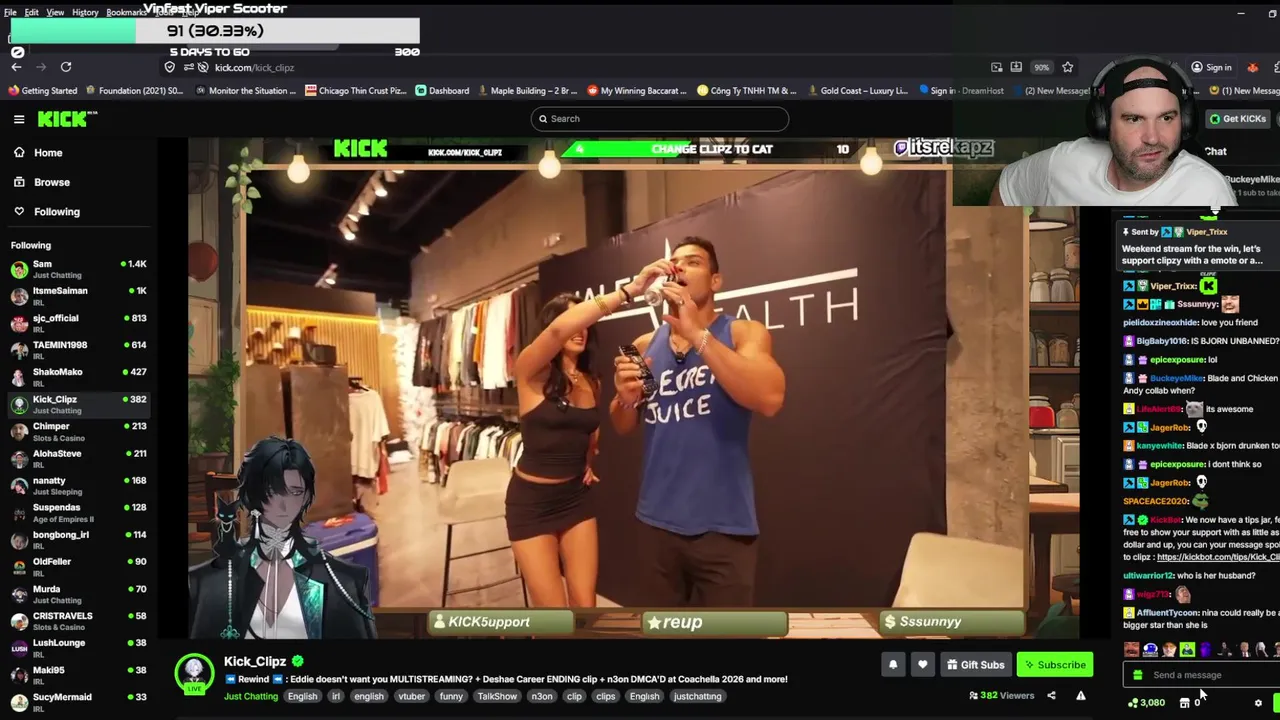Click the Kick_Clipz streamer avatar
The image size is (1280, 720).
[x=194, y=673]
